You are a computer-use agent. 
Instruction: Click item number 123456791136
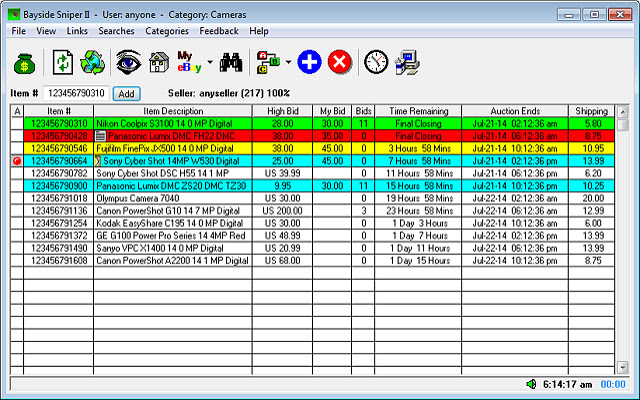(x=59, y=211)
